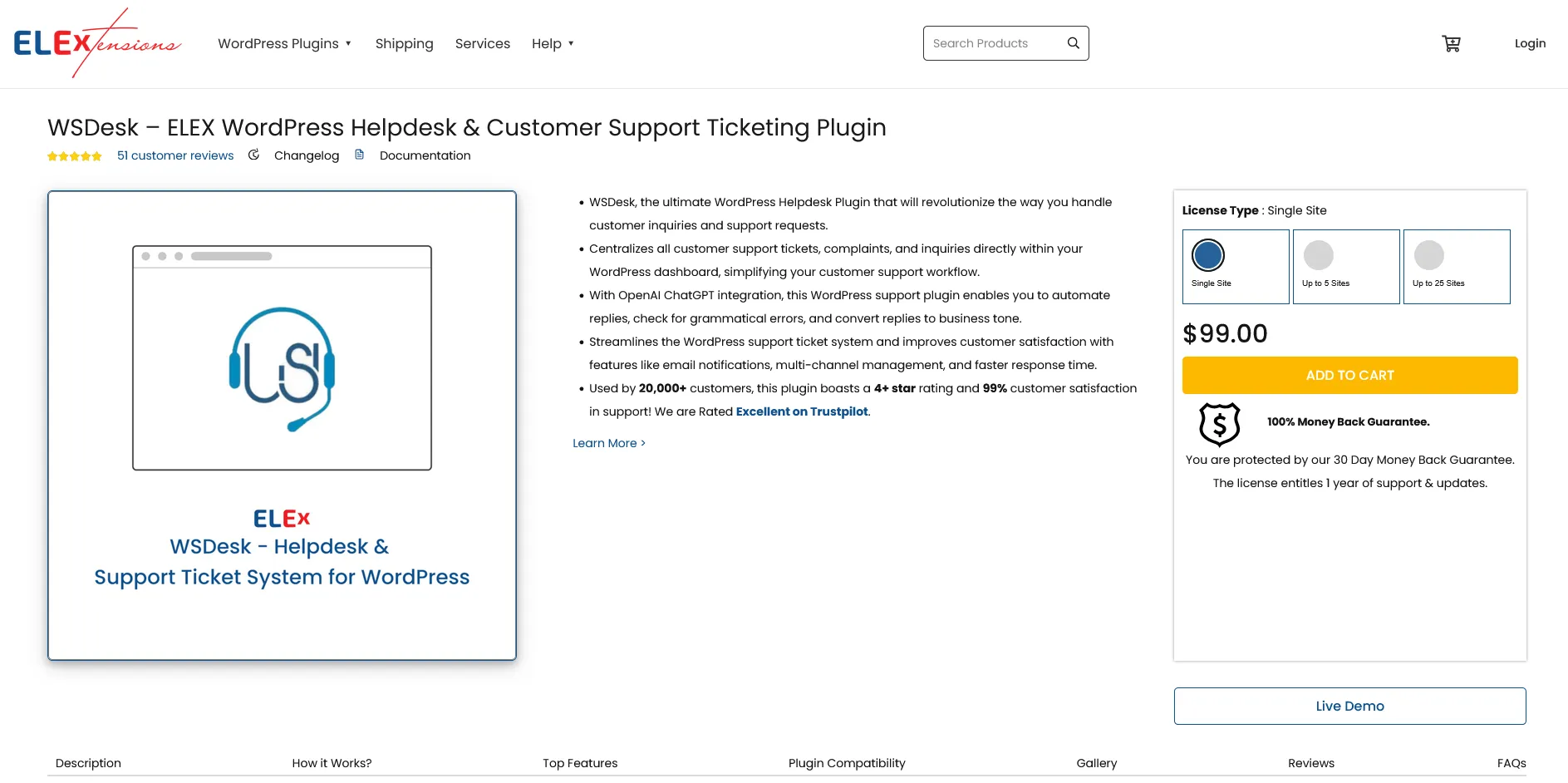Open the Live Demo button

(x=1349, y=706)
